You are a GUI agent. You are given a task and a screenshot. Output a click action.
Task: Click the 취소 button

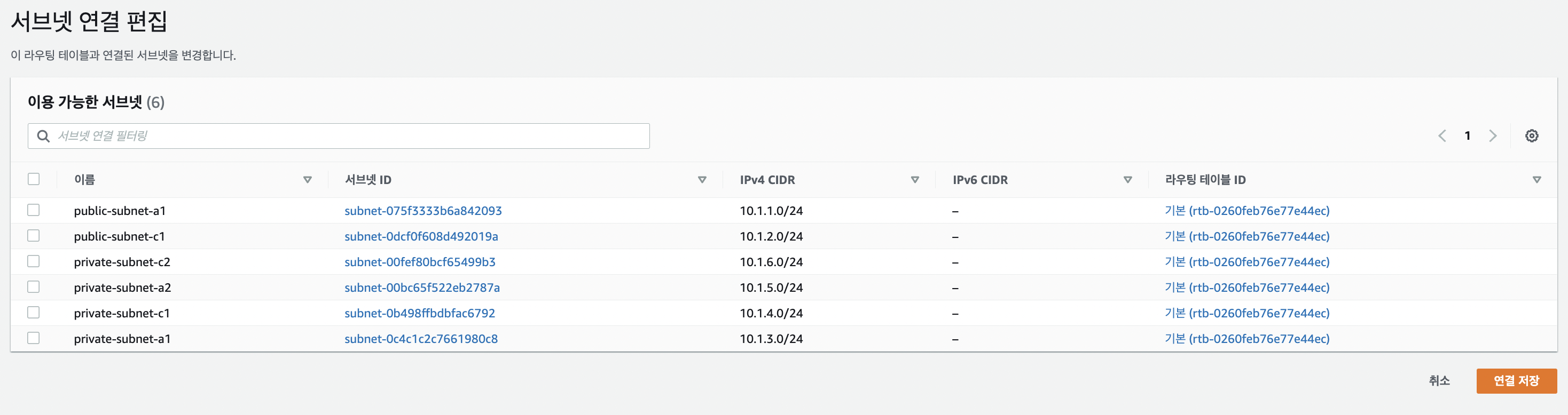[x=1439, y=380]
